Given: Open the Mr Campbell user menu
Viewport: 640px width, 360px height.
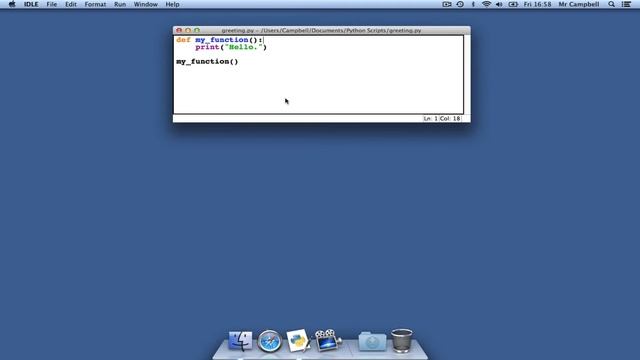Looking at the screenshot, I should tap(579, 4).
